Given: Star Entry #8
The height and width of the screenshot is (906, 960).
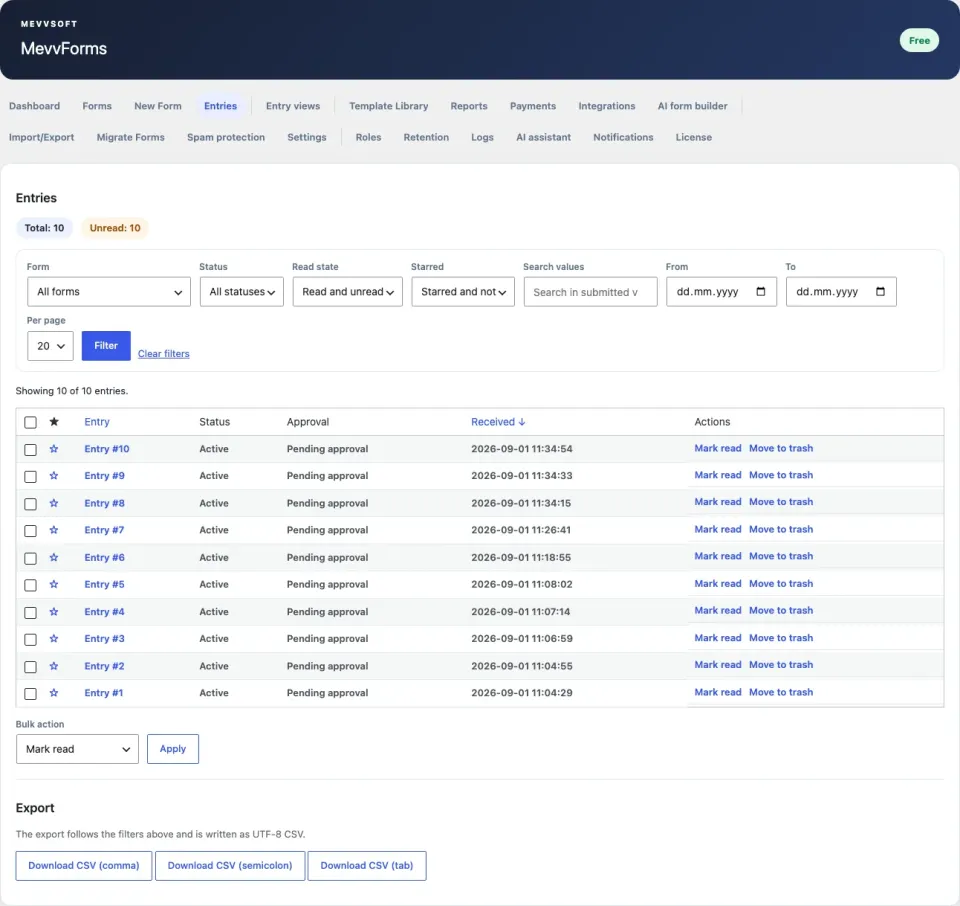Looking at the screenshot, I should 54,503.
